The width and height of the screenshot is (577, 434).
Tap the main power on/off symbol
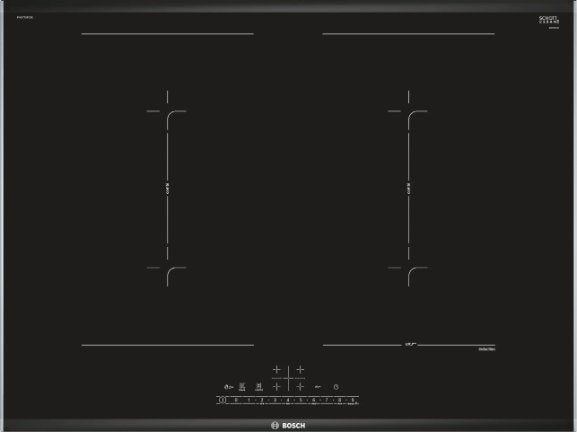tap(222, 400)
